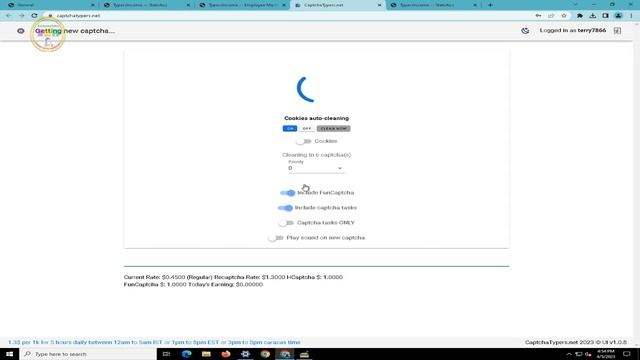Open Task View in the taskbar
This screenshot has width=640, height=360.
point(166,354)
